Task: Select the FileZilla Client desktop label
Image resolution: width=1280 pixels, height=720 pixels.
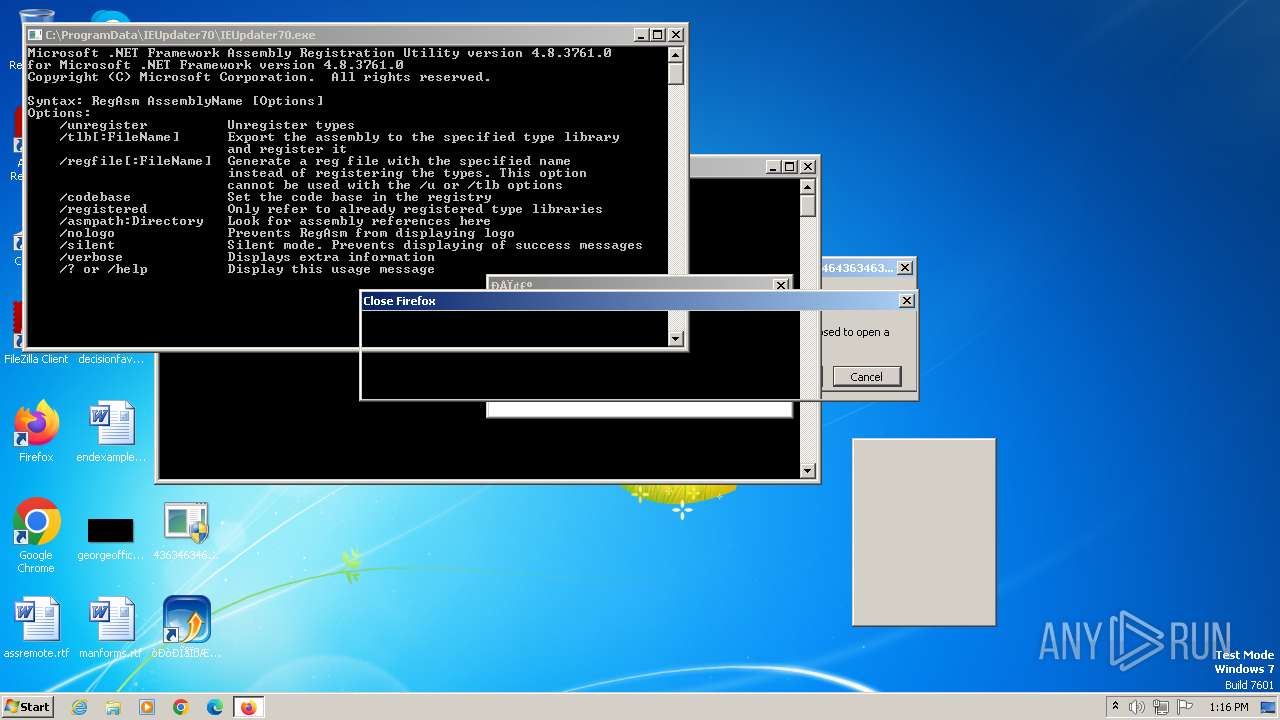Action: tap(36, 359)
